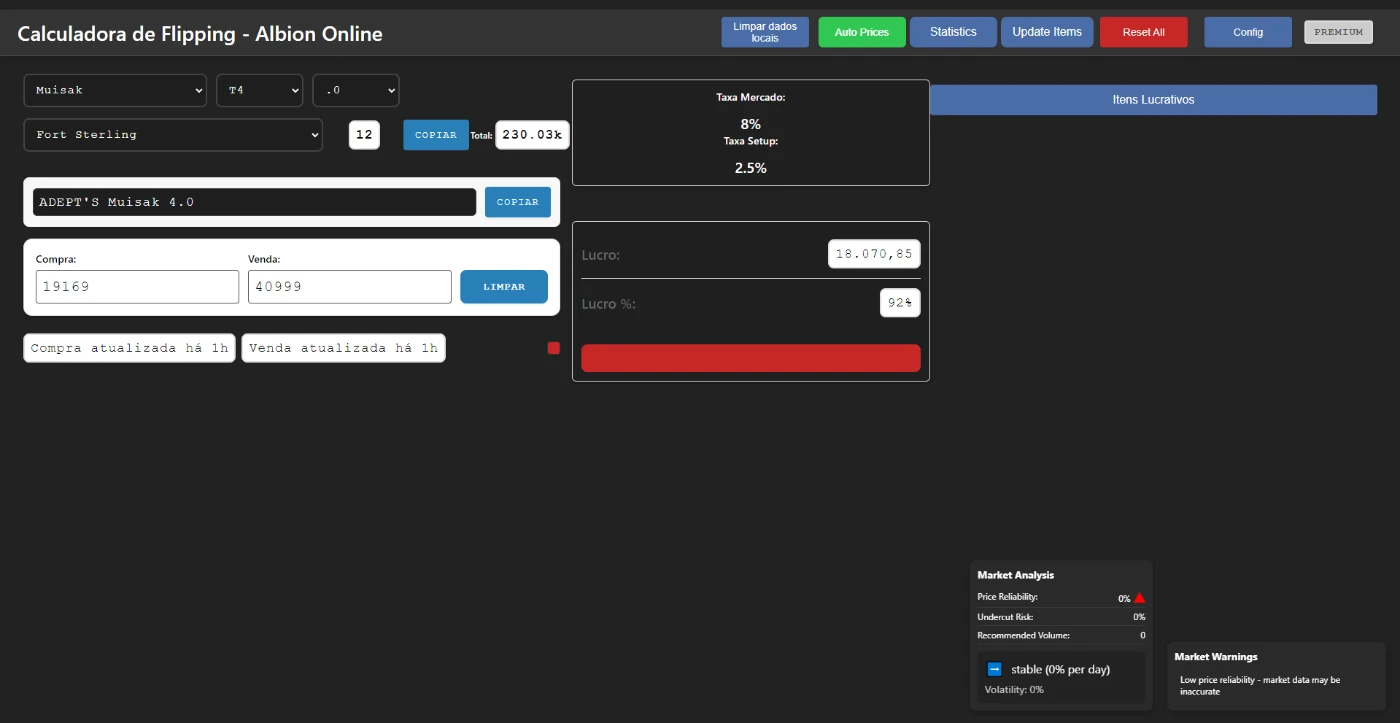Open the .0 enchantment dropdown
1400x723 pixels.
(355, 90)
